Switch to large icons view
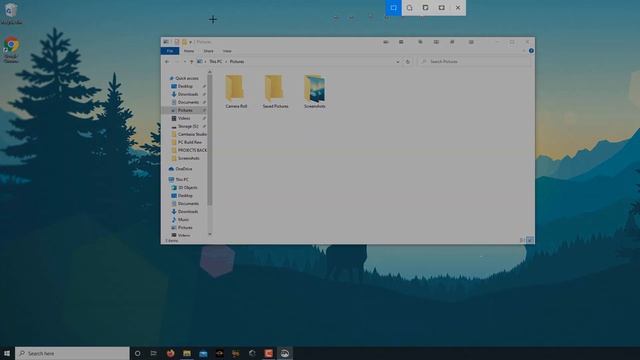The width and height of the screenshot is (640, 360). (x=529, y=240)
